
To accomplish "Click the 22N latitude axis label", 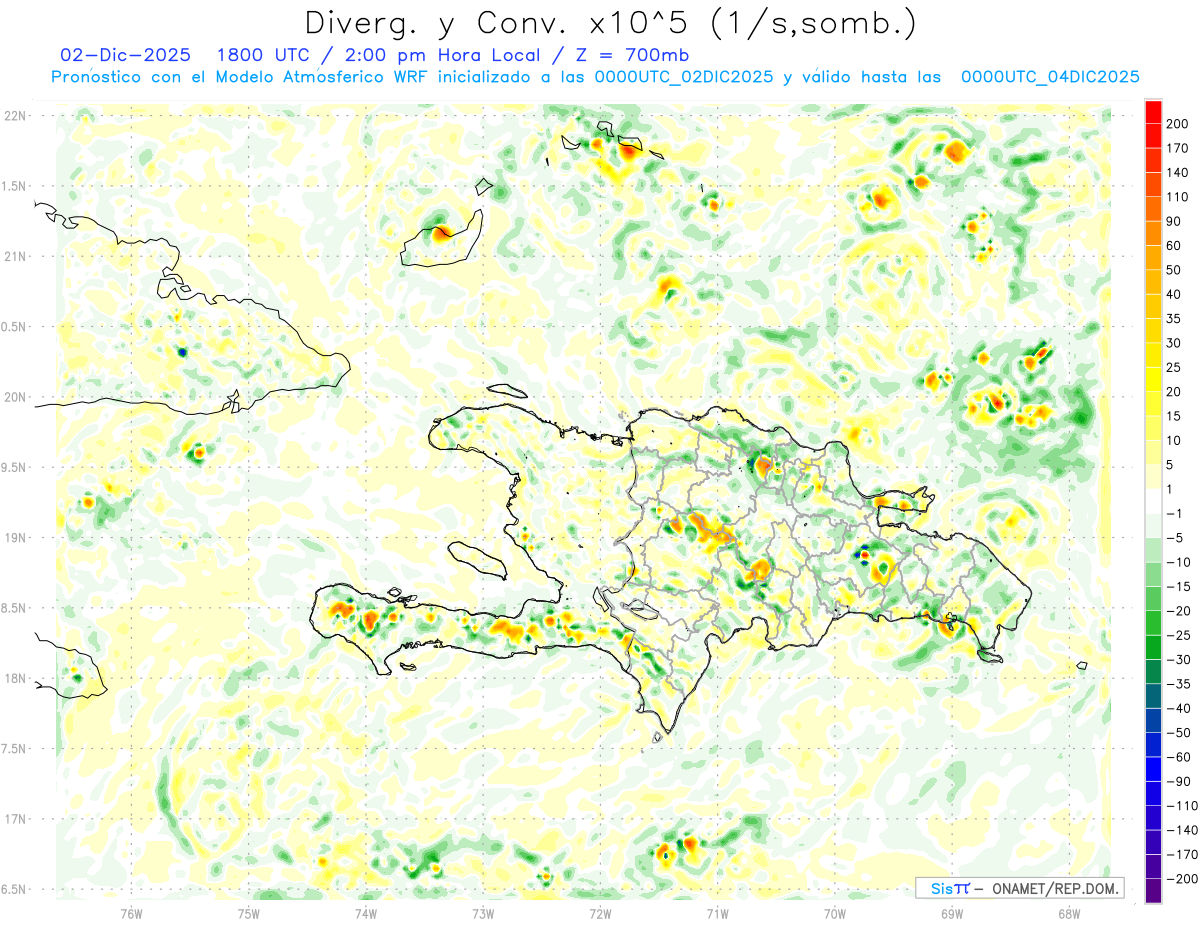I will pyautogui.click(x=14, y=116).
